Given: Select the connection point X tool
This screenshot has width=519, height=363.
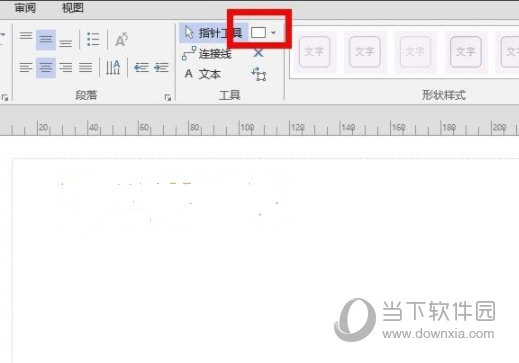Looking at the screenshot, I should tap(258, 53).
